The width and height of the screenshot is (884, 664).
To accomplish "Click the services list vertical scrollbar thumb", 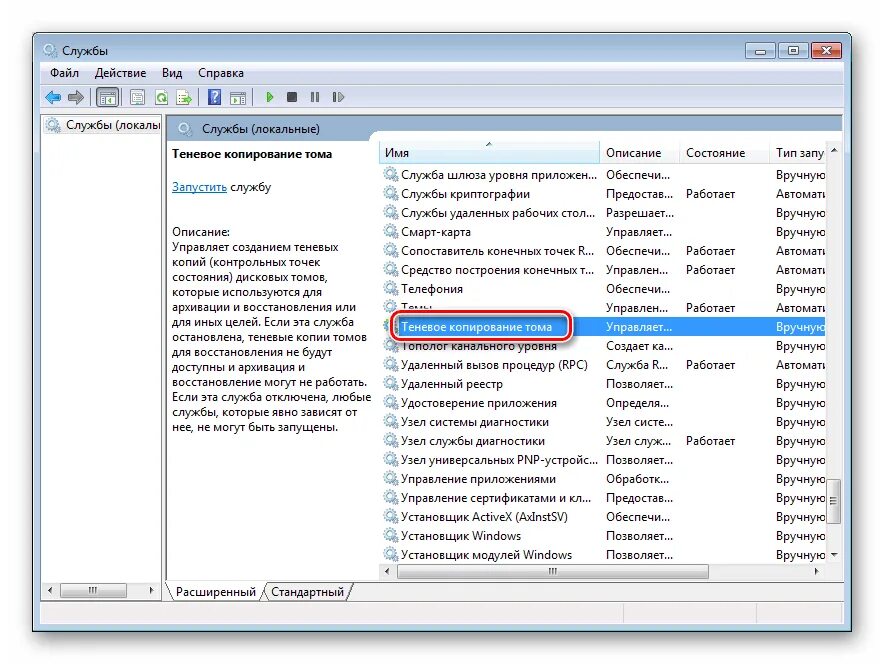I will coord(833,501).
